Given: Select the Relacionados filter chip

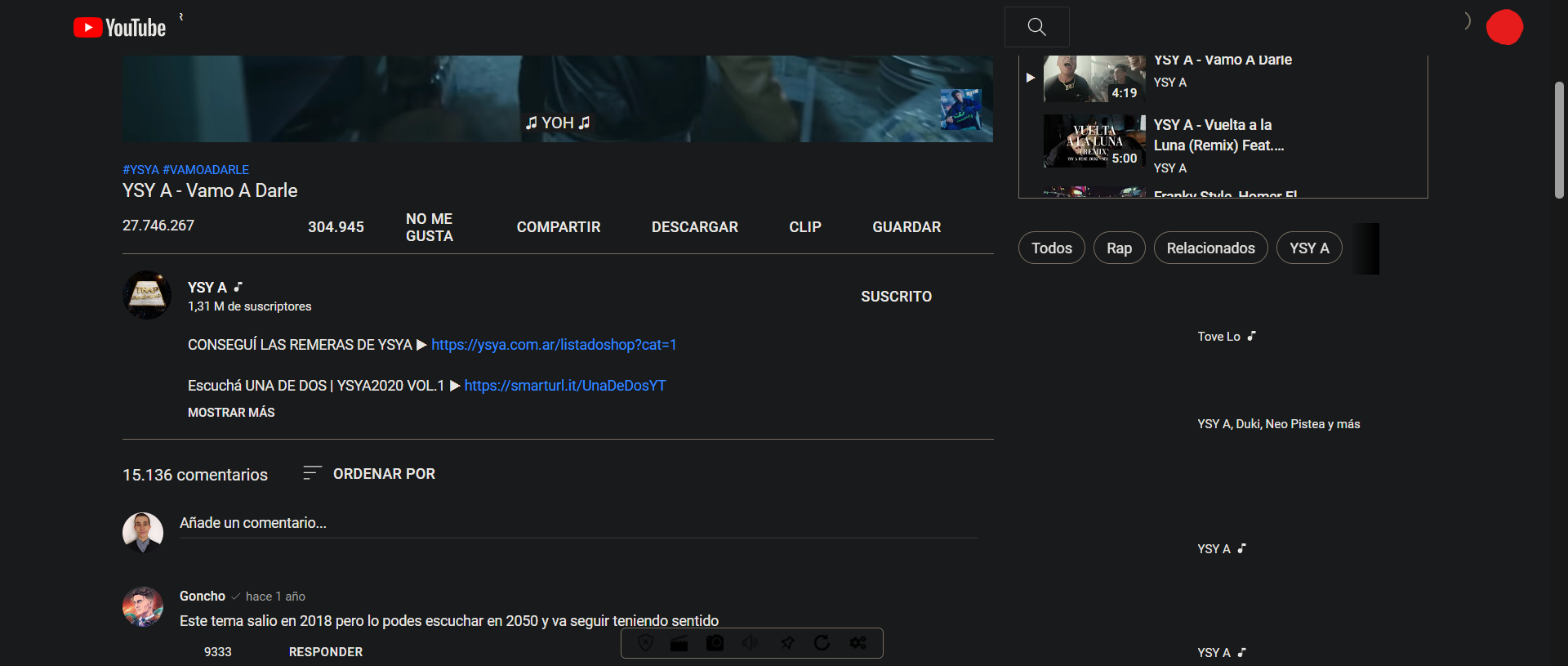Looking at the screenshot, I should click(x=1210, y=248).
